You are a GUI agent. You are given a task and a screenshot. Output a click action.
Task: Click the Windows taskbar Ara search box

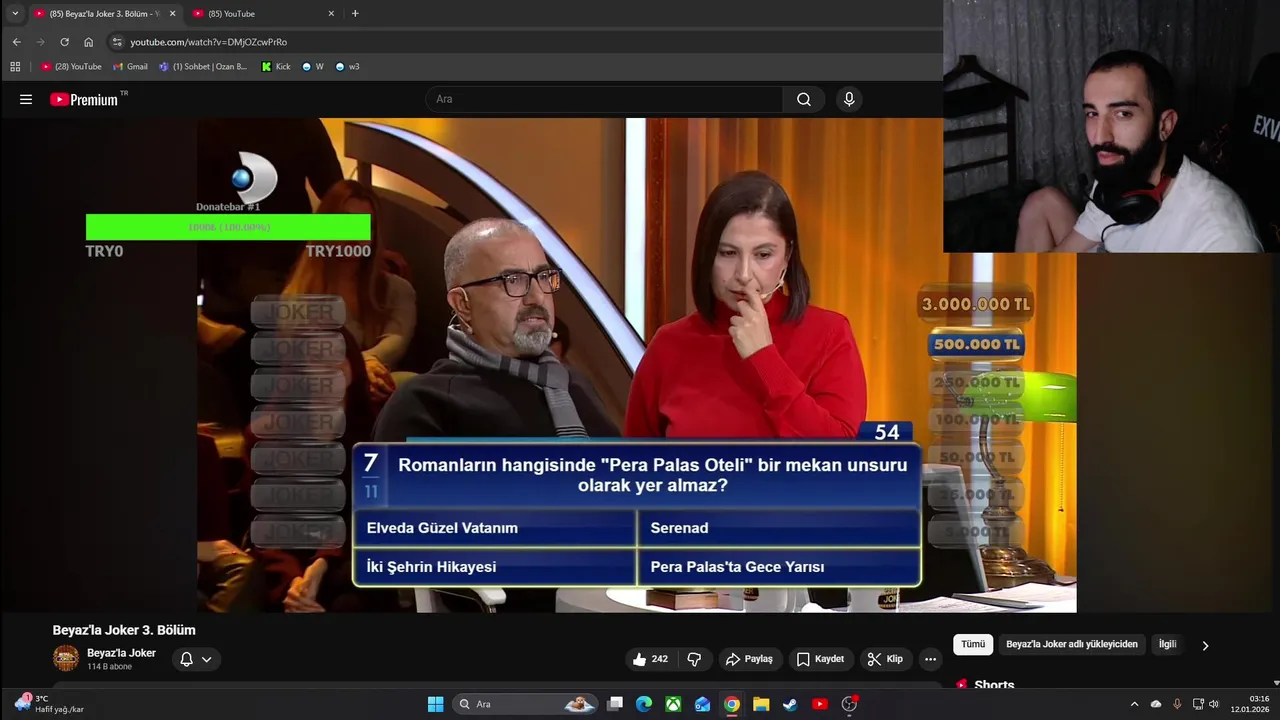[x=525, y=704]
